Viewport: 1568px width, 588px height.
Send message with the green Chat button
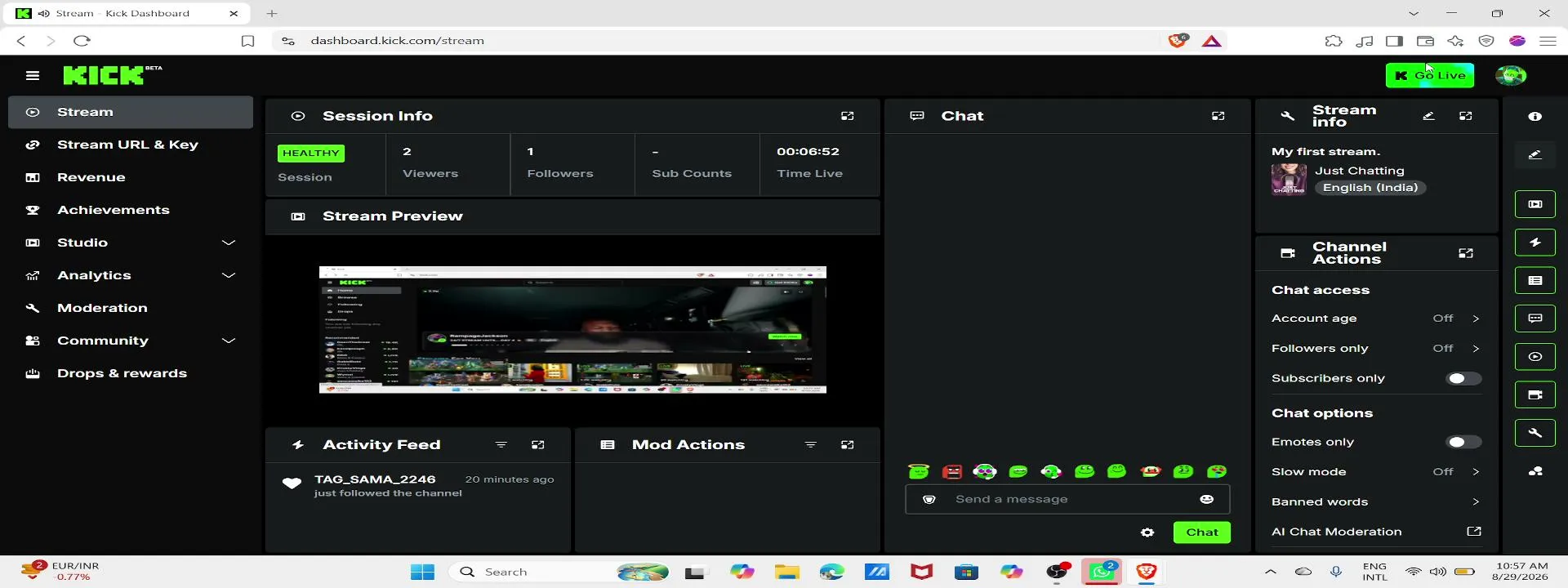click(x=1202, y=532)
